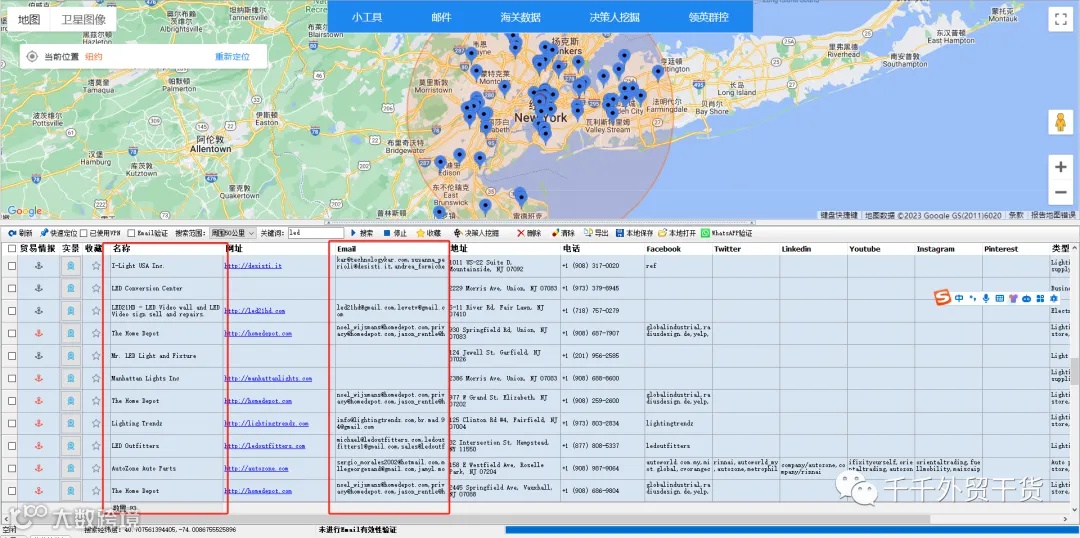Open the 决策人挖掘 top menu

pyautogui.click(x=614, y=17)
